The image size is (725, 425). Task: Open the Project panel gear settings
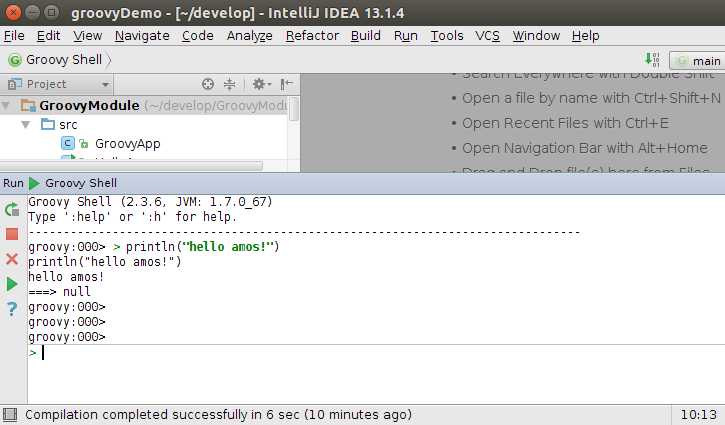(x=261, y=84)
